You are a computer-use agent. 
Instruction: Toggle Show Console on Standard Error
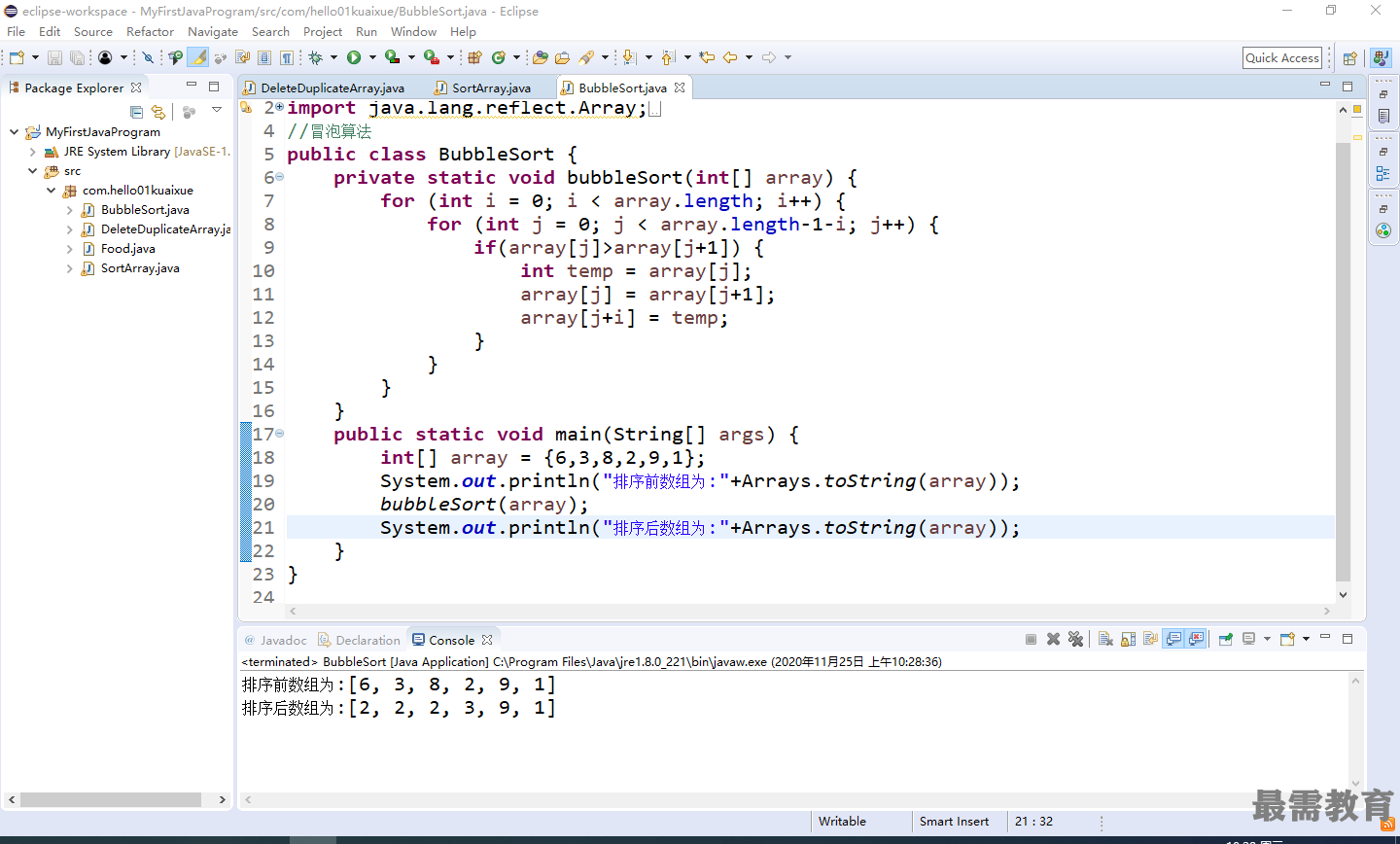1196,639
